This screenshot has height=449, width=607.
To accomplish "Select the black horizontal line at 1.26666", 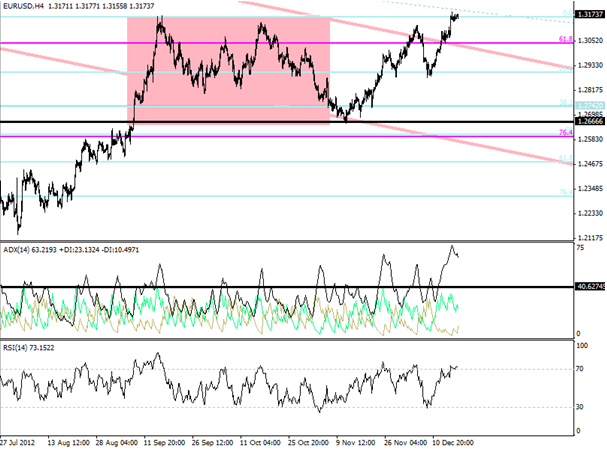I will point(286,122).
